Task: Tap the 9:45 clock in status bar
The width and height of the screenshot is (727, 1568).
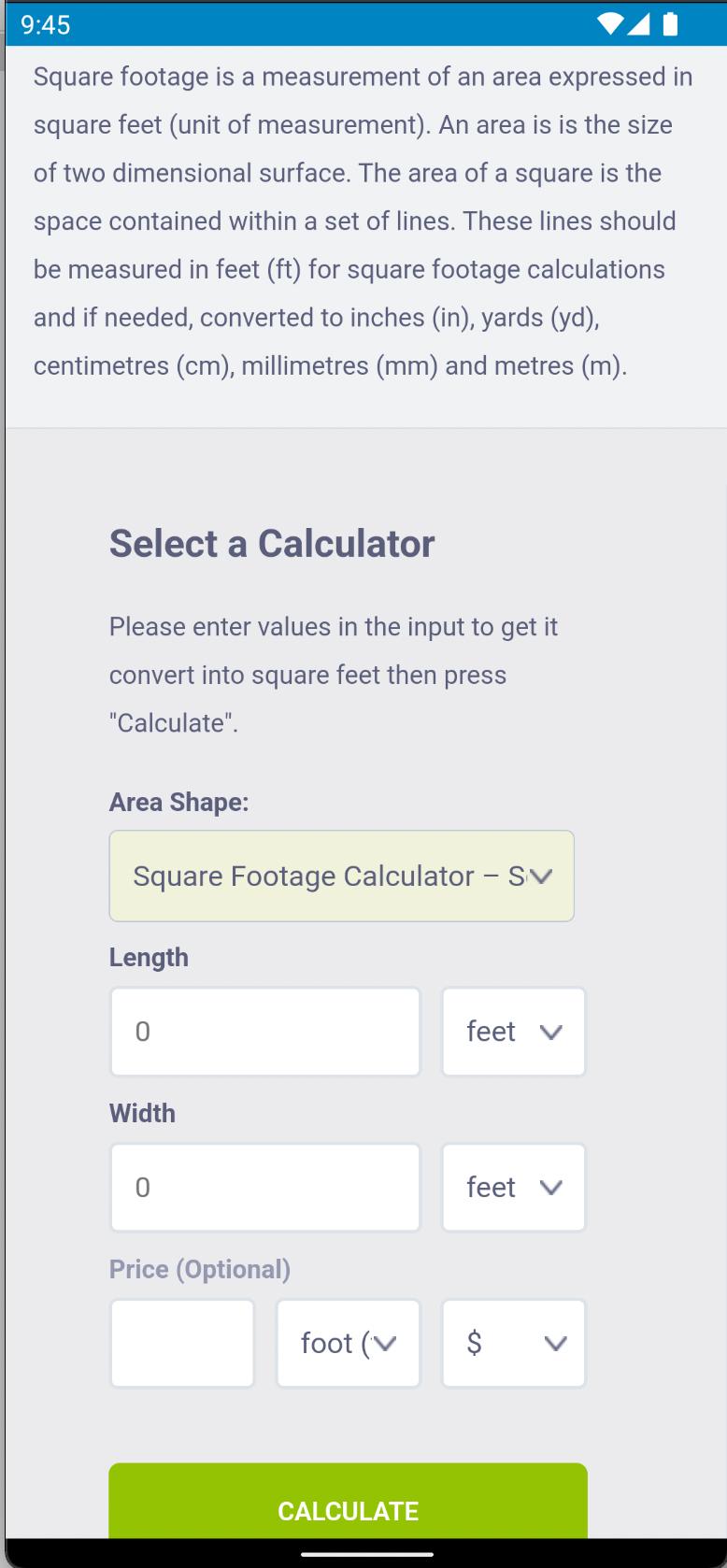Action: [45, 24]
